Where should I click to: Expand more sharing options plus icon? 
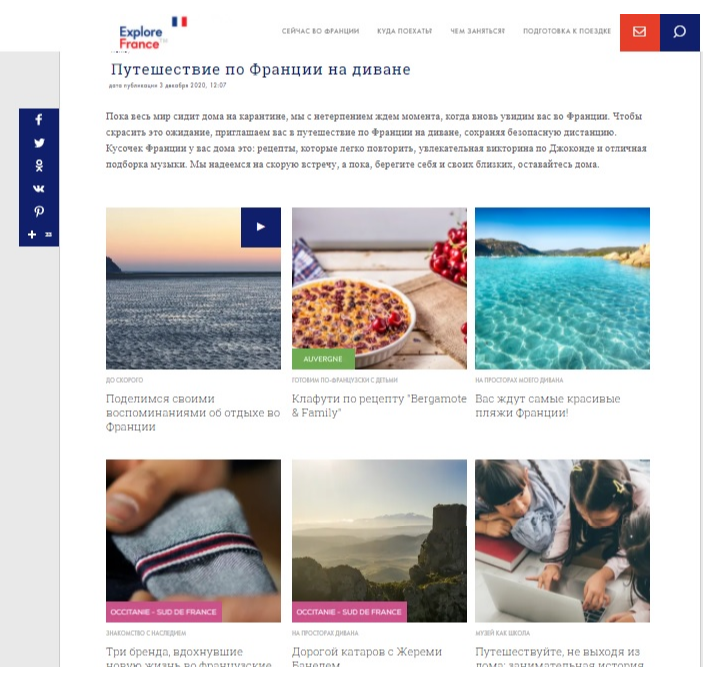click(32, 234)
